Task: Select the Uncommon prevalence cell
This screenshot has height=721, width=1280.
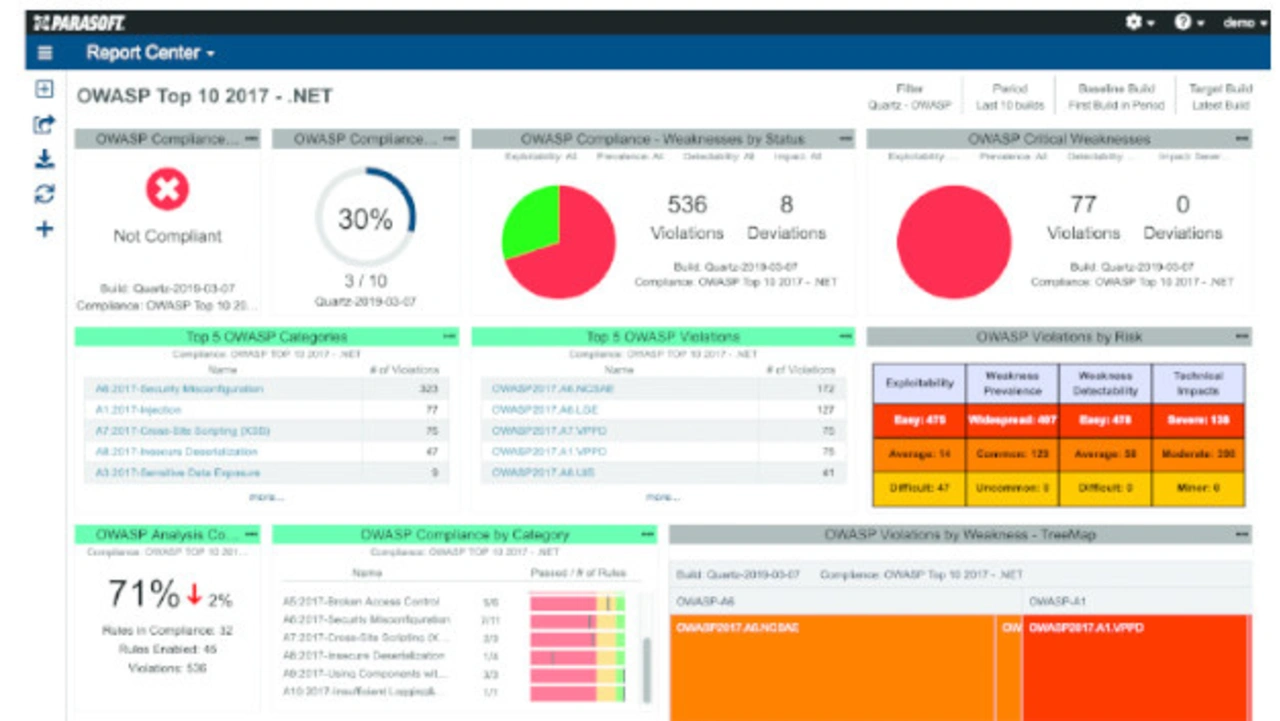Action: coord(1012,489)
